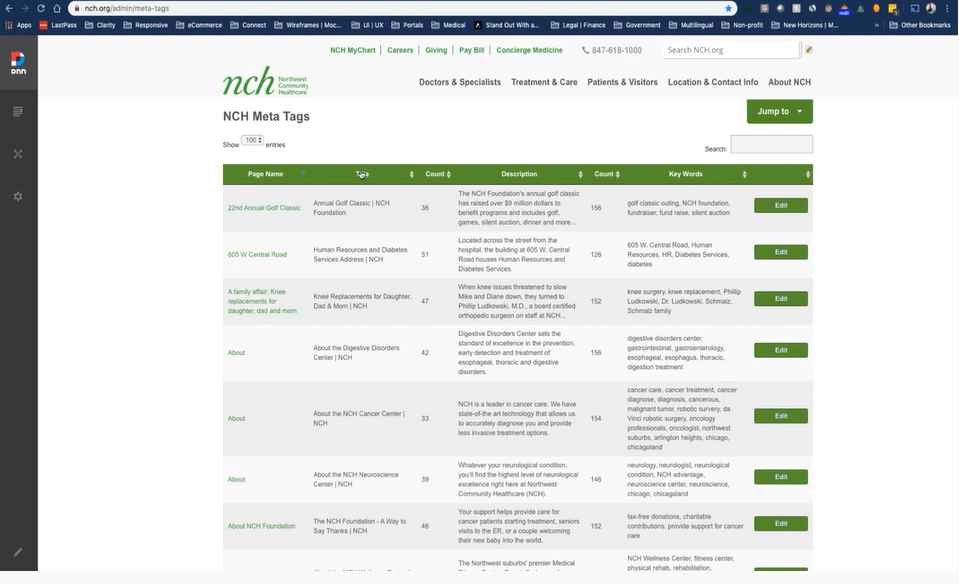Viewport: 959px width, 584px height.
Task: Click the NCH Northwest Community Healthcare logo
Action: tap(266, 81)
